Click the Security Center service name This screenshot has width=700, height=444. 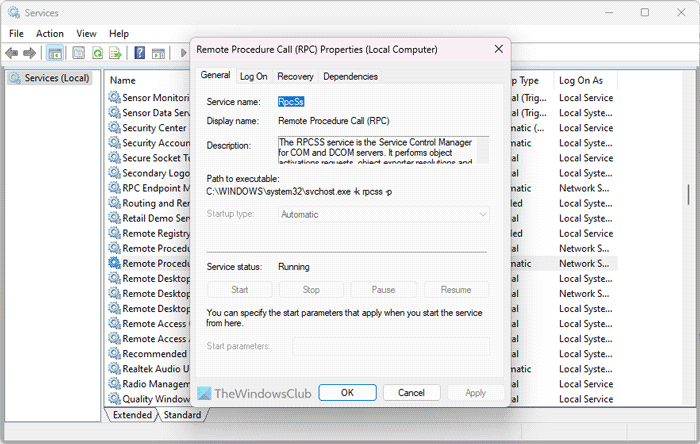[x=154, y=128]
